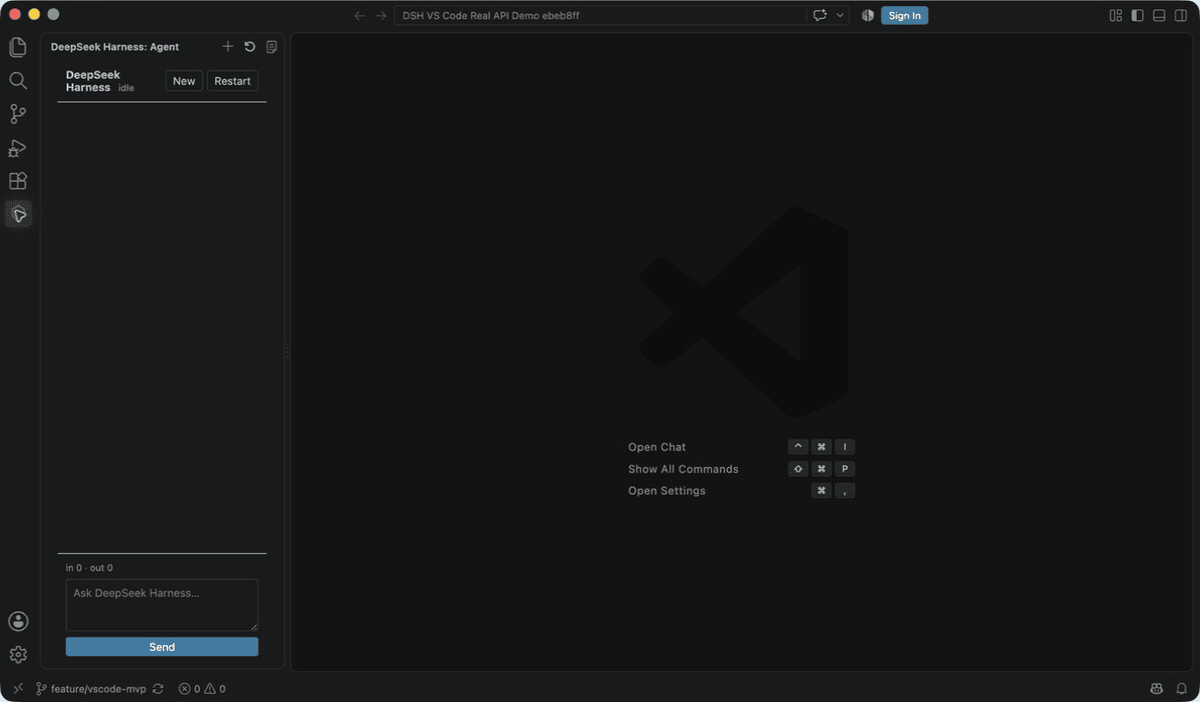Click the half-shaded circle icon beside Sign In

867,15
